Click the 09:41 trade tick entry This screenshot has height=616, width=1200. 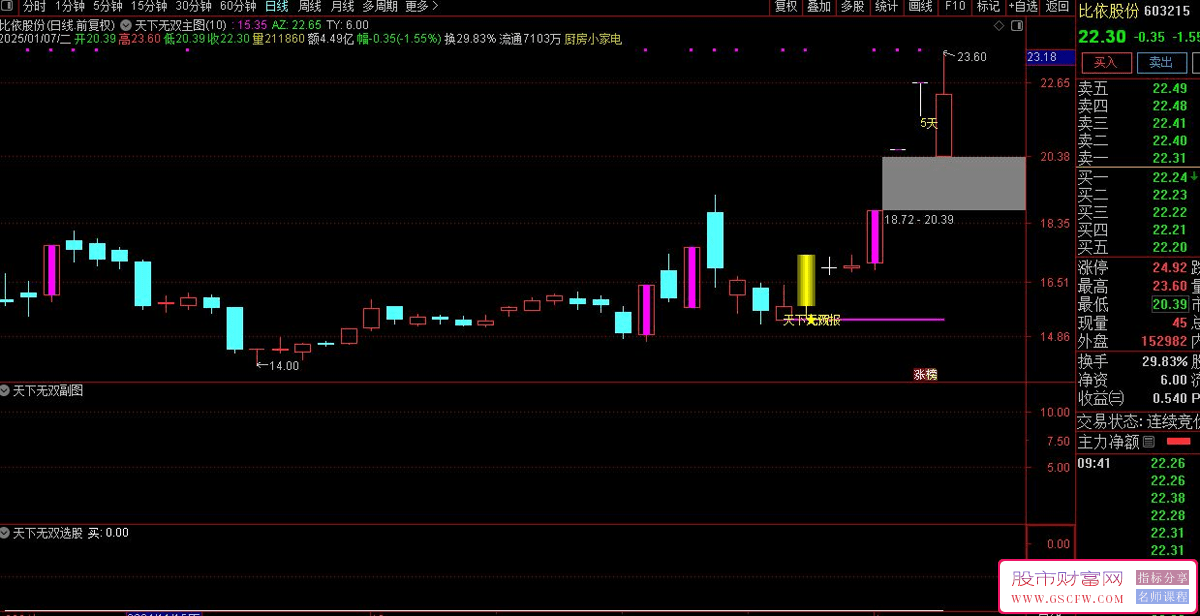point(1138,463)
